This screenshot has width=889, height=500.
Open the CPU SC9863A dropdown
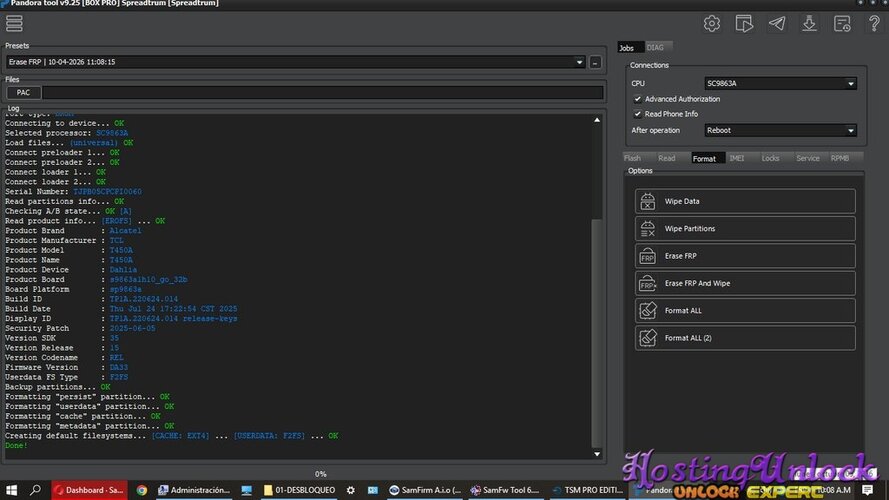pyautogui.click(x=780, y=83)
